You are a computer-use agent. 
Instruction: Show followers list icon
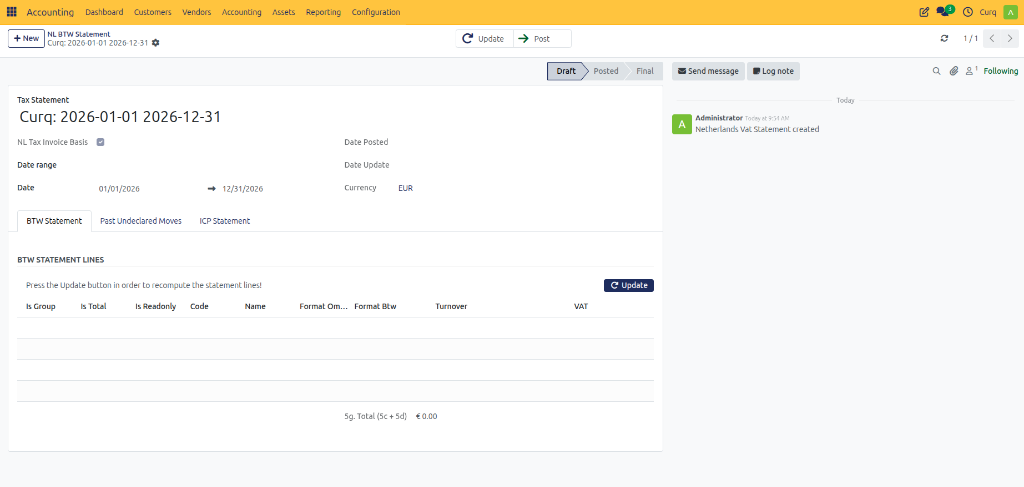(971, 71)
